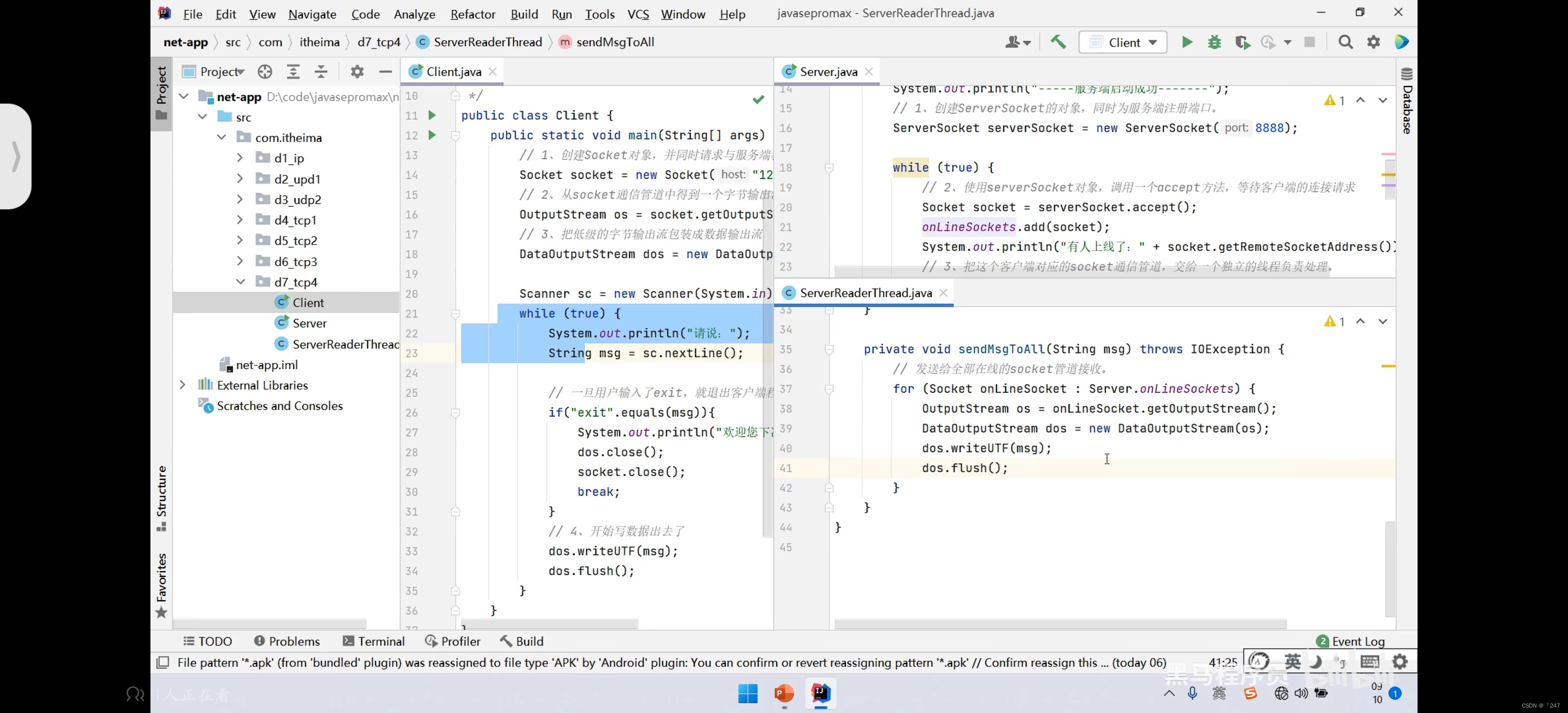
Task: Go to previous highlighted error in Server.java editor
Action: pyautogui.click(x=1360, y=101)
